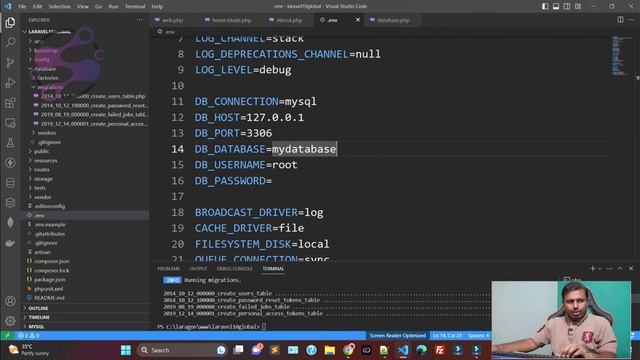Open the Docker whale icon view

(x=10, y=243)
